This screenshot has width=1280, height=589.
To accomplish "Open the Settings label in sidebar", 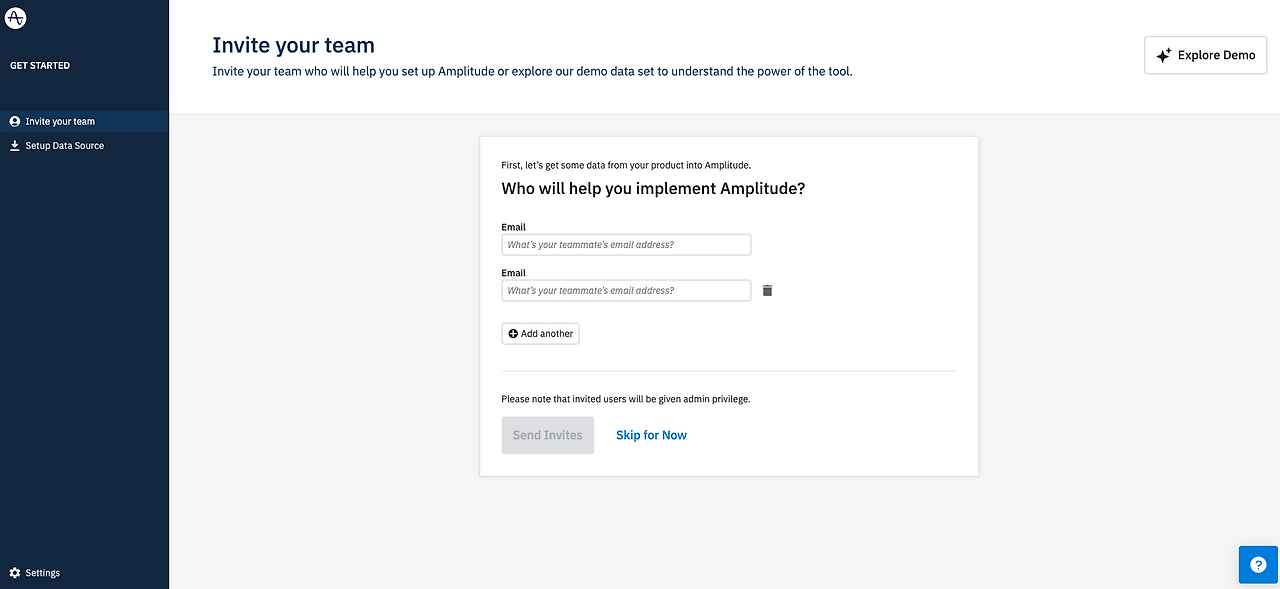I will (x=43, y=573).
